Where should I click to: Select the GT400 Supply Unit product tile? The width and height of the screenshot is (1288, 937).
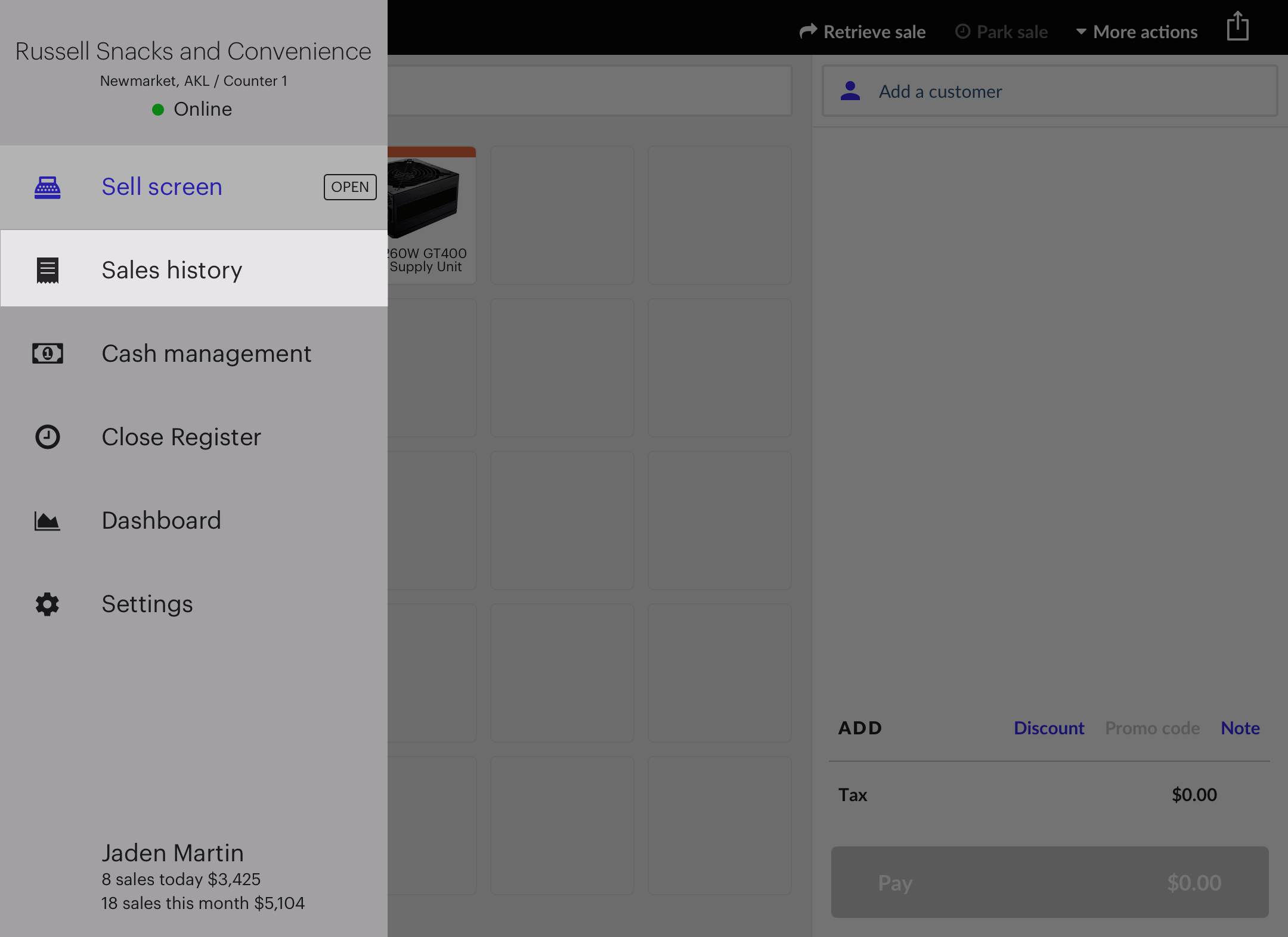[x=431, y=215]
